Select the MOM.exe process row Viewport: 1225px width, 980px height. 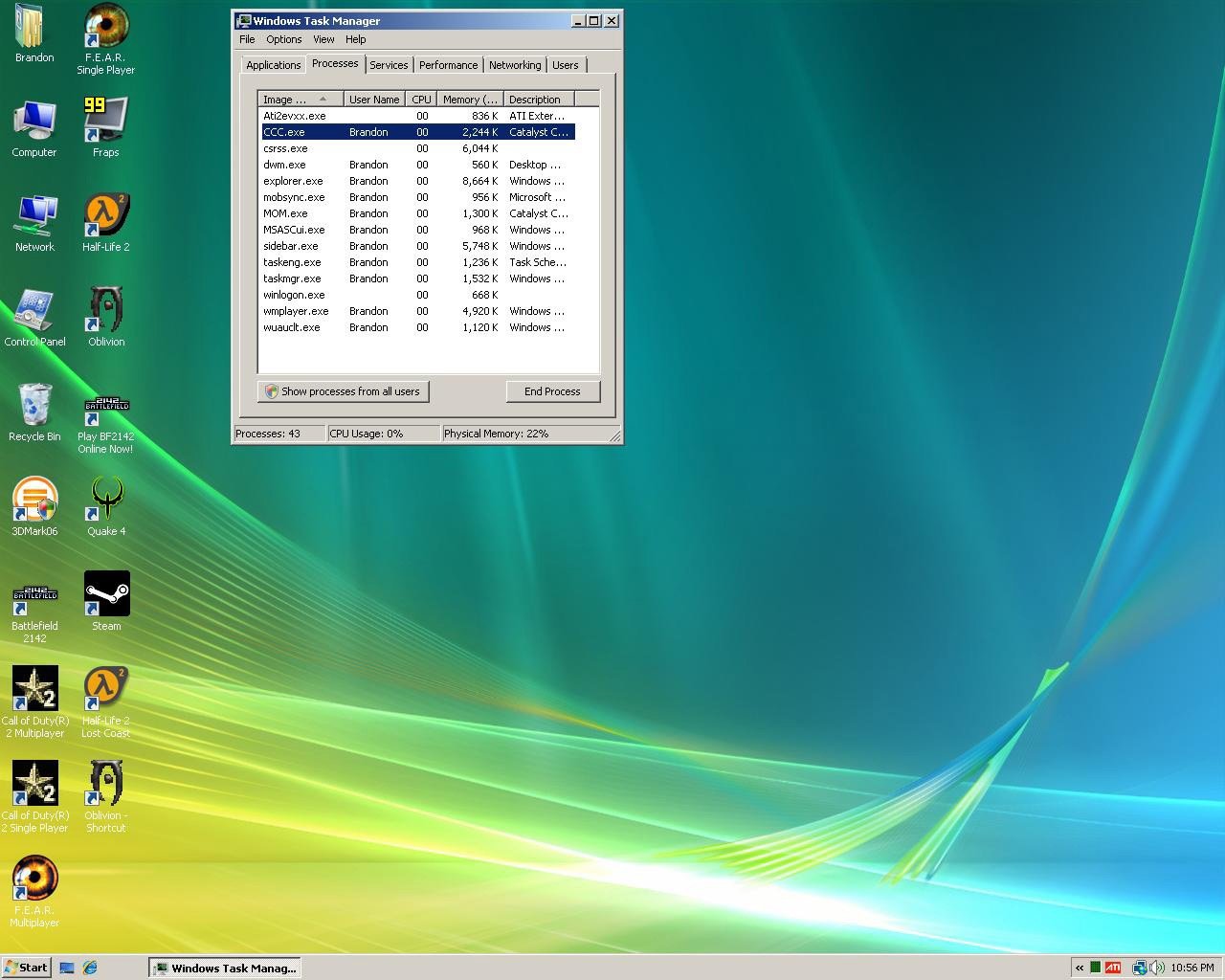[x=418, y=213]
